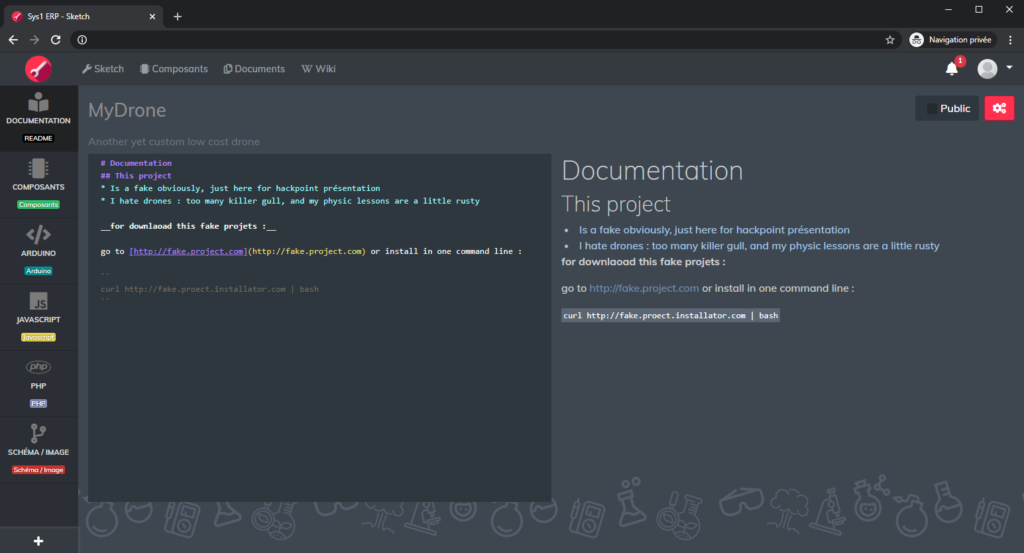Image resolution: width=1024 pixels, height=553 pixels.
Task: Open the Wiki navigation item
Action: pos(318,69)
